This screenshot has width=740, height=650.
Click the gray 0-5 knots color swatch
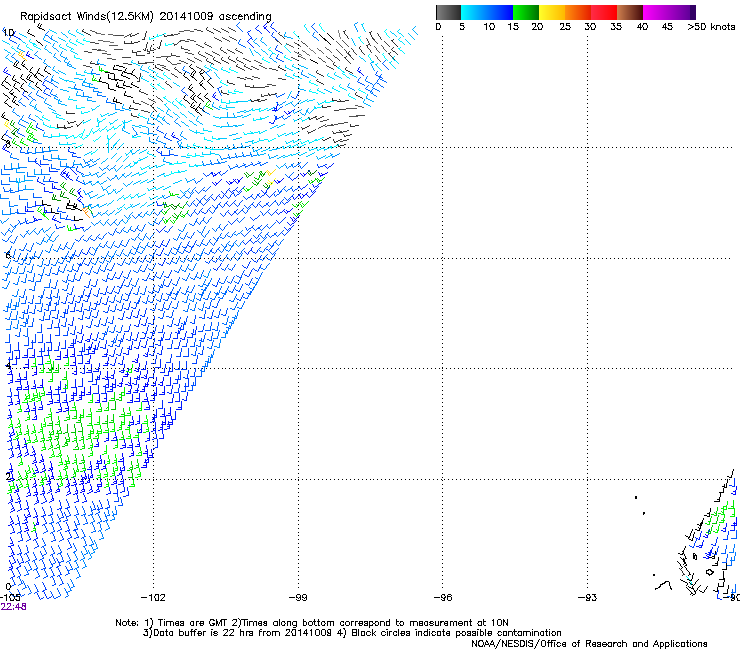click(x=448, y=12)
